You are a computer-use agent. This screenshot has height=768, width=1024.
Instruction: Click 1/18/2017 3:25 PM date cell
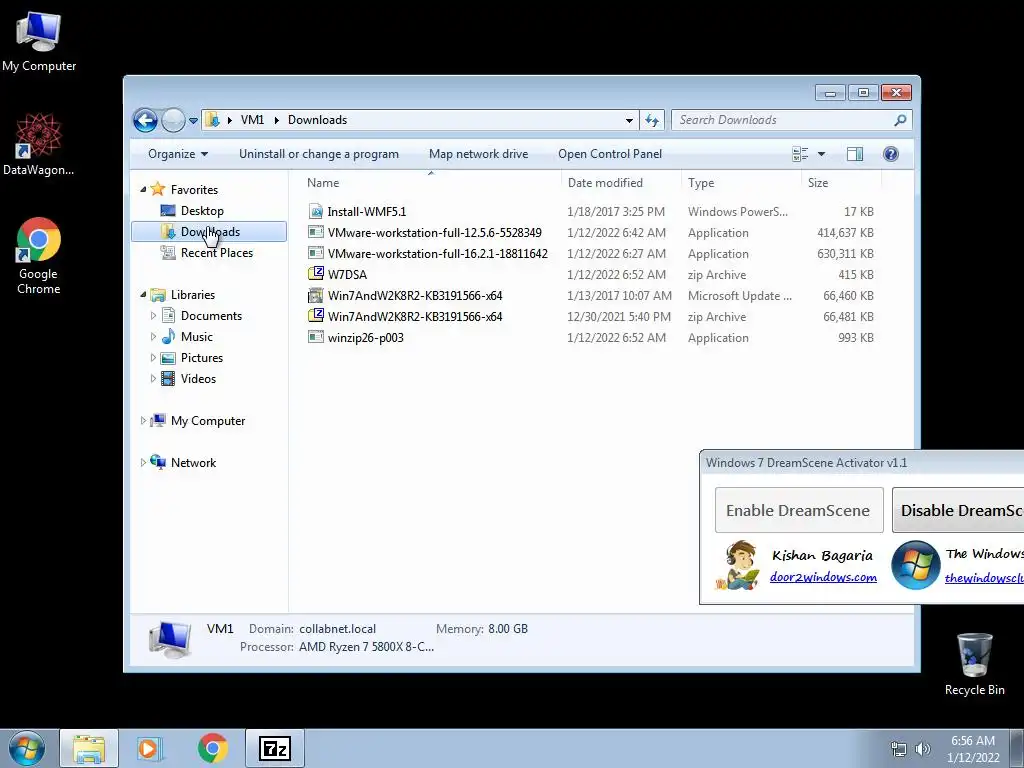coord(616,212)
